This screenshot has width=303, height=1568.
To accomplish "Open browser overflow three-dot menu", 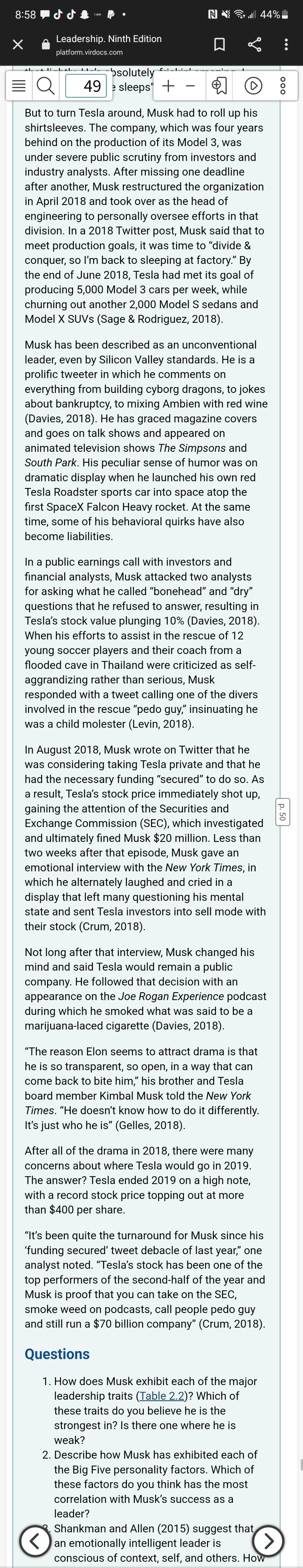I will (x=286, y=45).
